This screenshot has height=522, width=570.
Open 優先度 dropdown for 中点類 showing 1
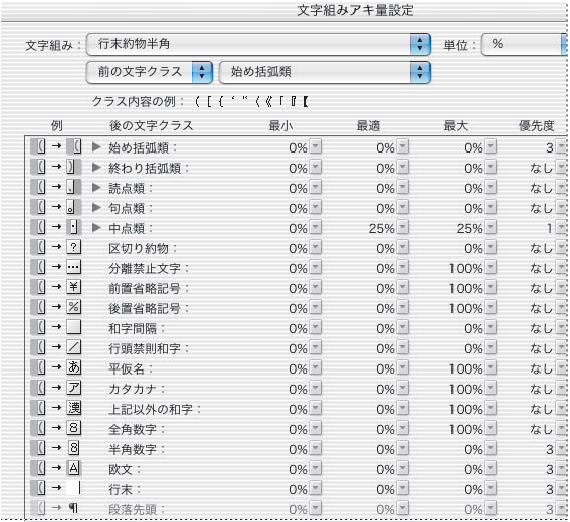click(x=562, y=228)
